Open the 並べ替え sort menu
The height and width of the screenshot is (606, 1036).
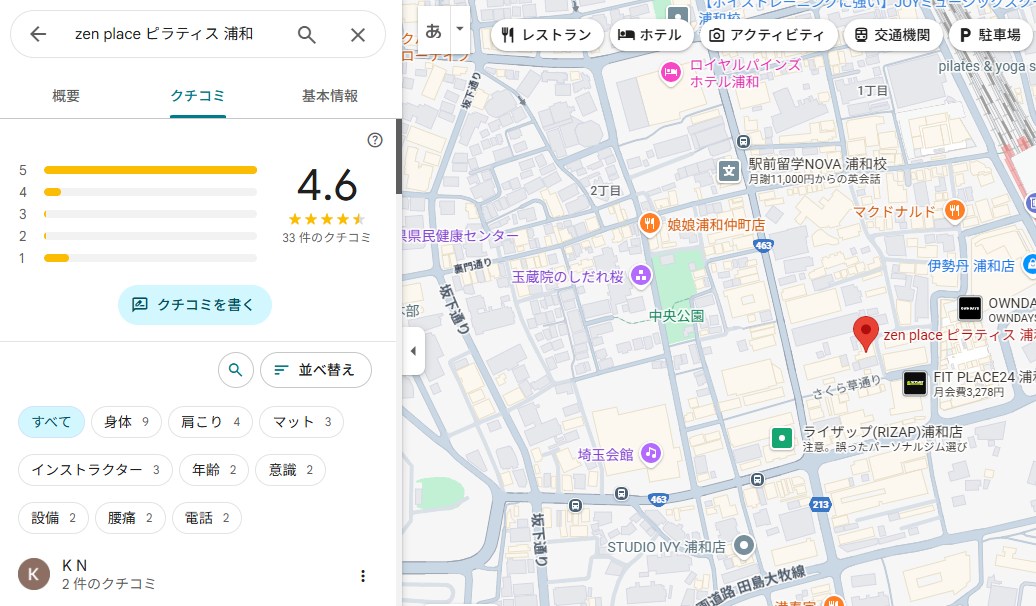pos(316,370)
